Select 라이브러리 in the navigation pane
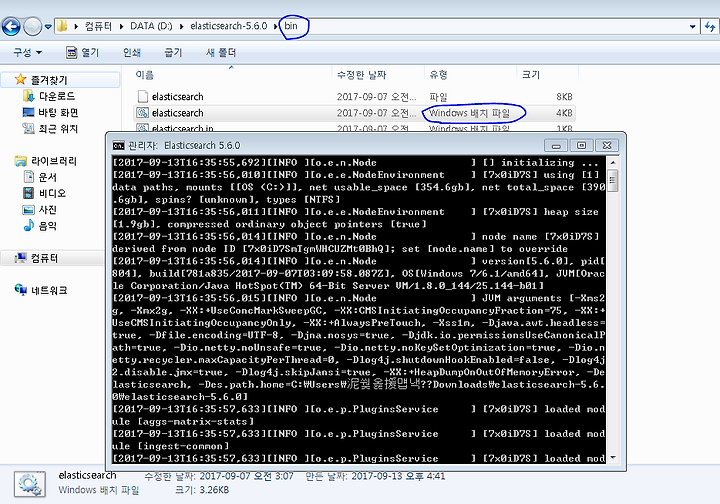This screenshot has width=720, height=504. click(54, 161)
